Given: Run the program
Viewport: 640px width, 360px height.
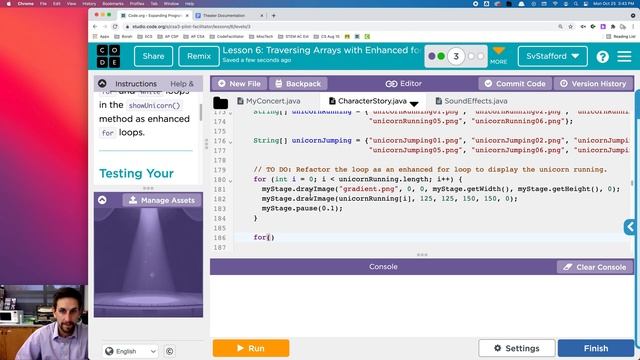Looking at the screenshot, I should pos(251,348).
